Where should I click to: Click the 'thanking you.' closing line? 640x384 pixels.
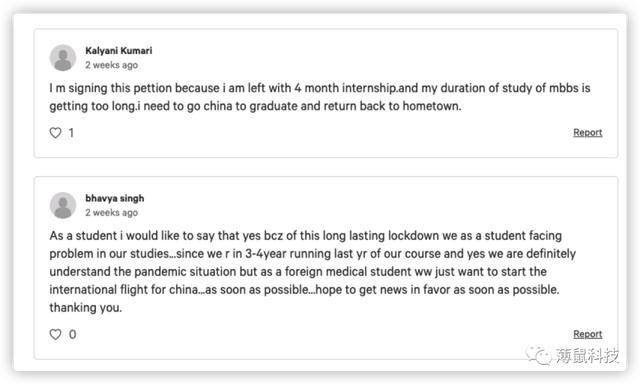coord(86,308)
